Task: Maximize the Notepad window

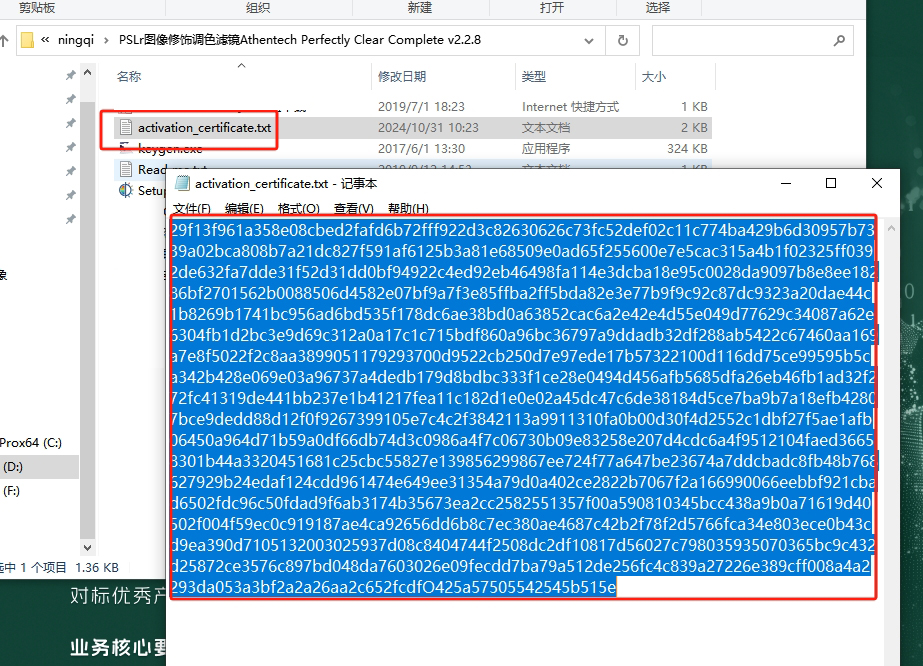Action: (x=831, y=183)
